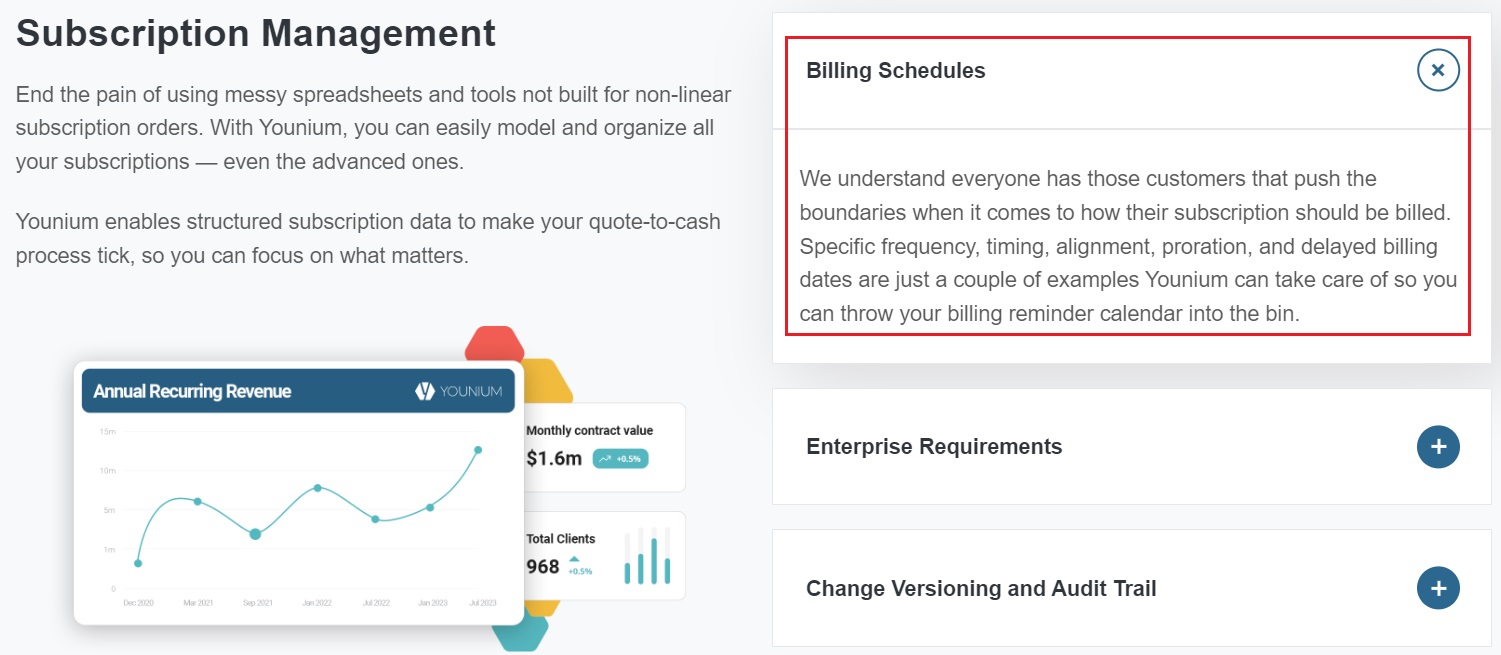Click the Jul 2023 data point on the chart
1501x655 pixels.
click(x=478, y=450)
